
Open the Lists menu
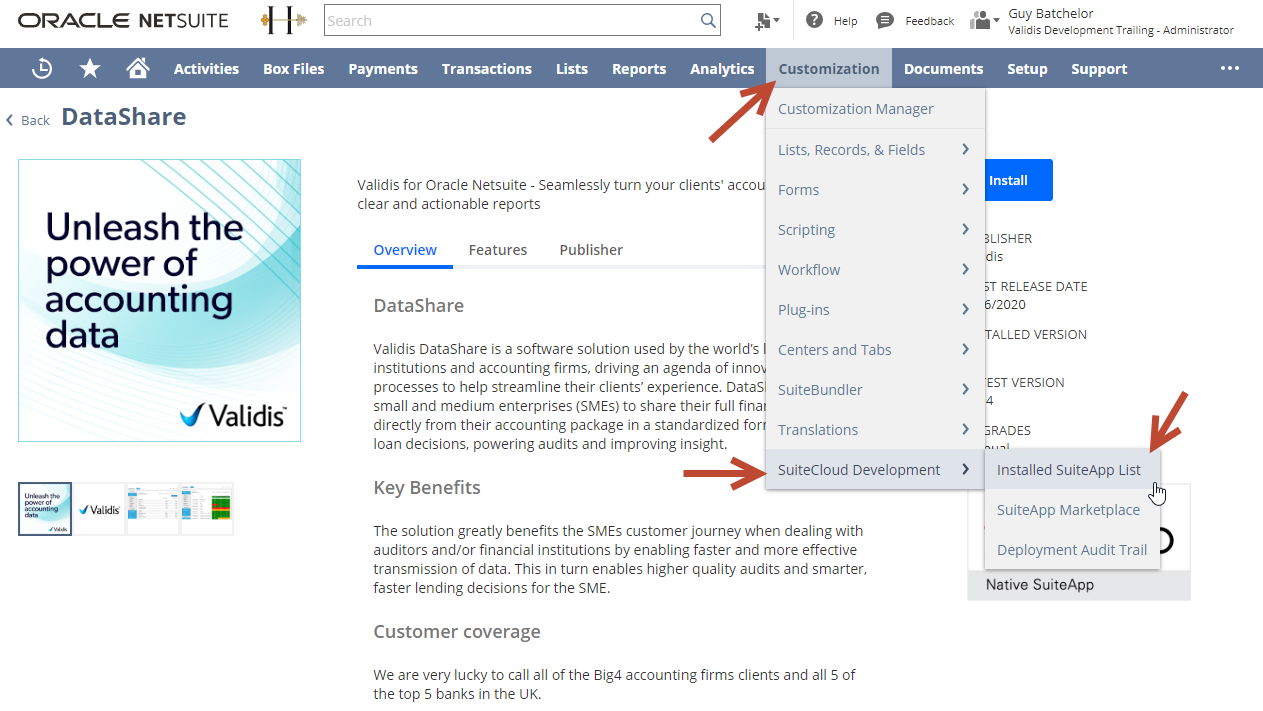click(572, 68)
